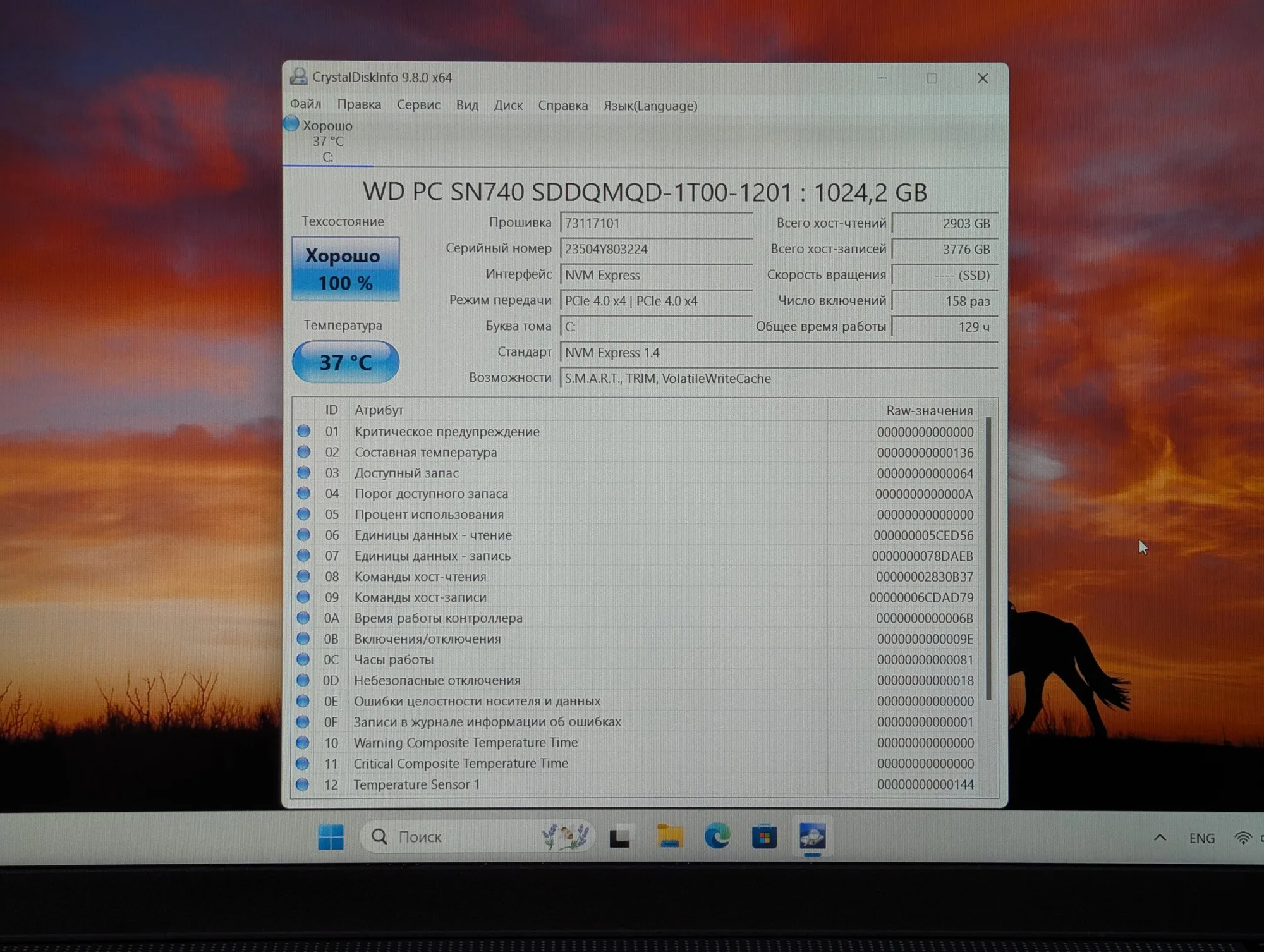
Task: Click the Raw-значения column header
Action: click(x=903, y=410)
